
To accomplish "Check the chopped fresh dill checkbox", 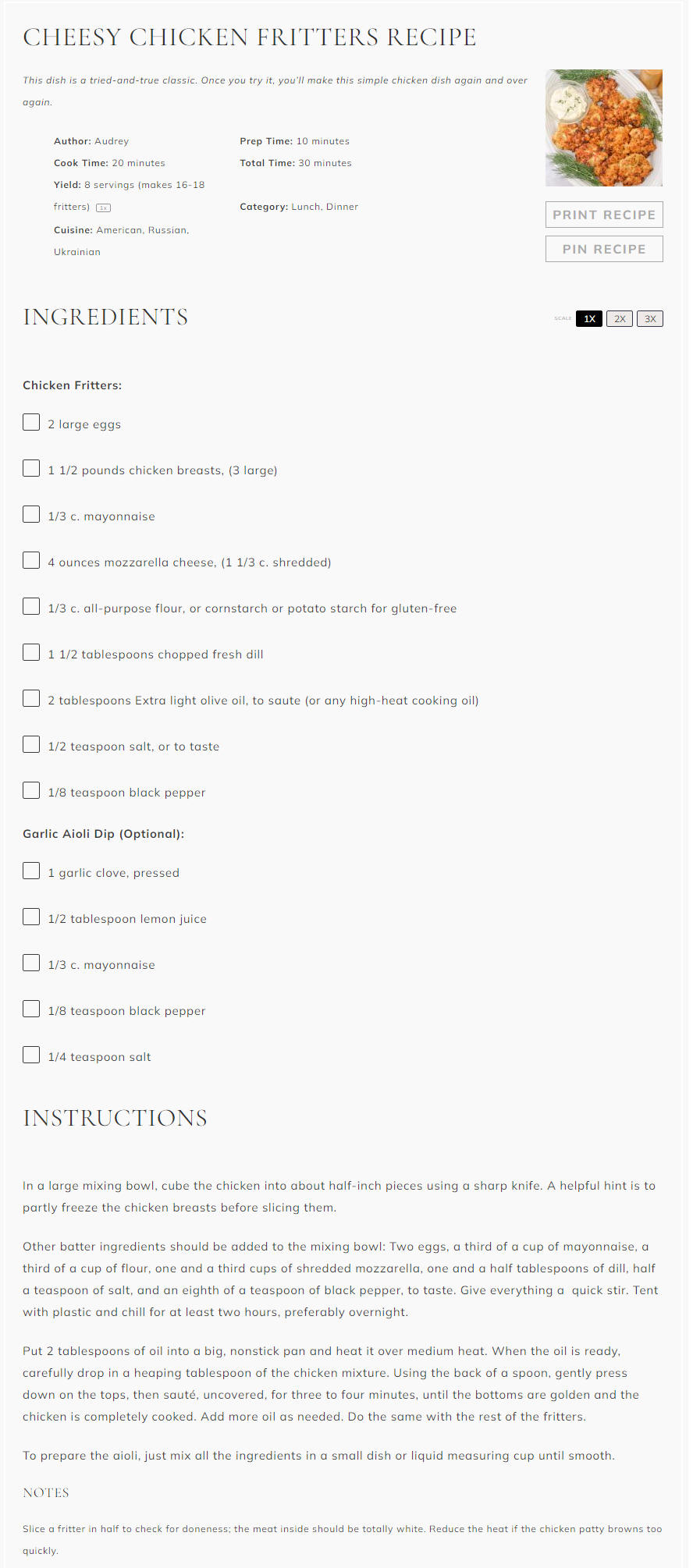I will 31,652.
